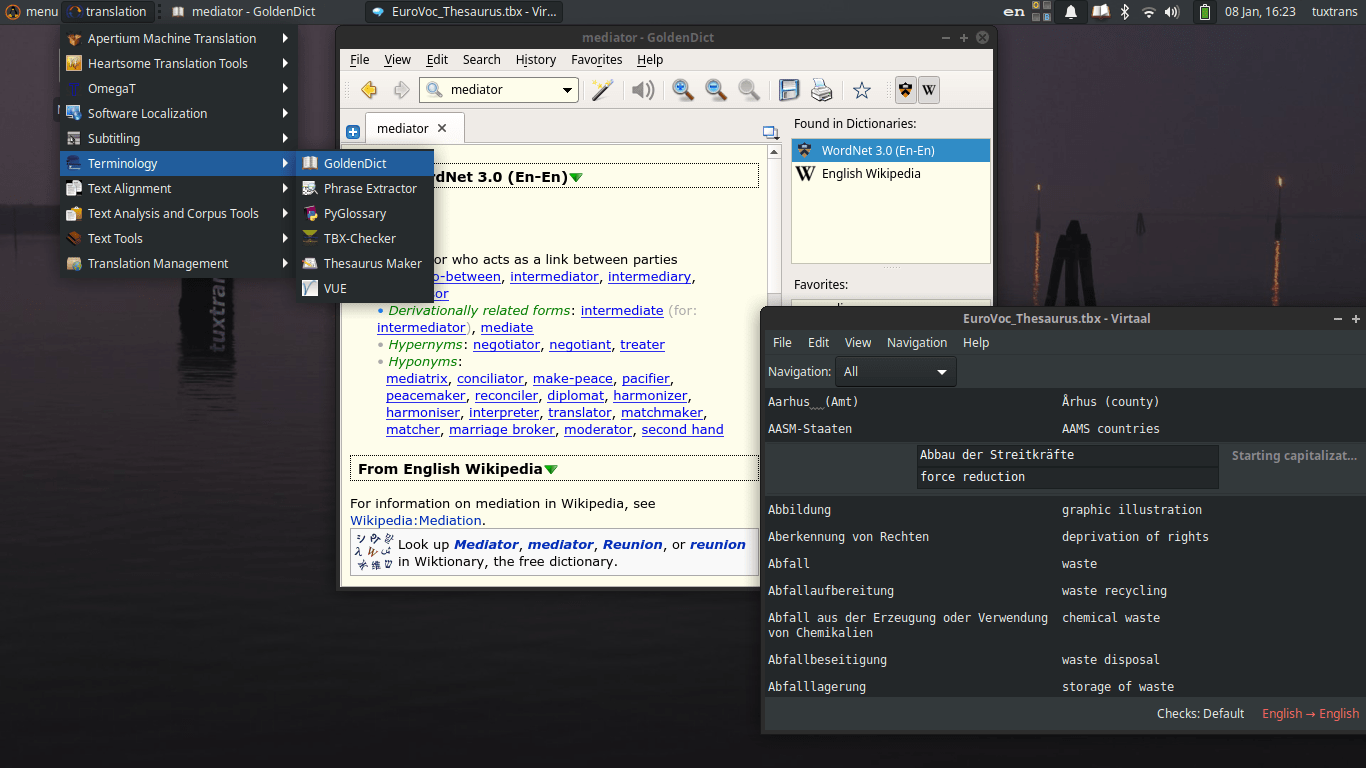Collapse the From English Wikipedia green triangle

pos(551,469)
